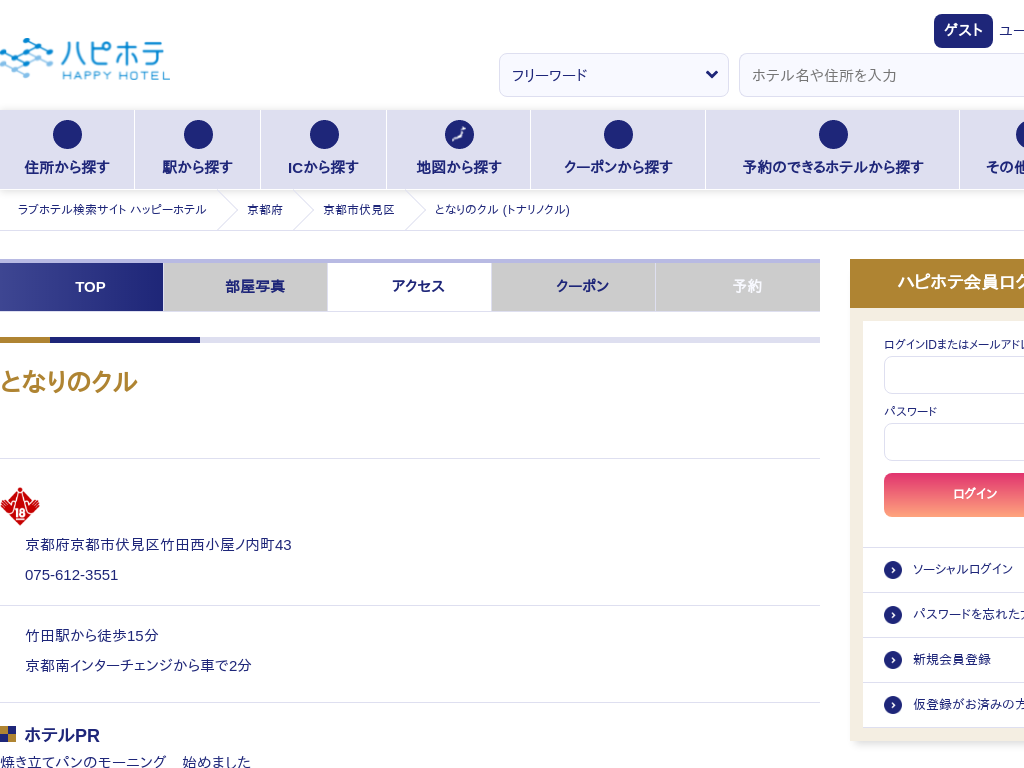This screenshot has height=768, width=1024.
Task: Open the 地図から探す menu item
Action: [459, 150]
